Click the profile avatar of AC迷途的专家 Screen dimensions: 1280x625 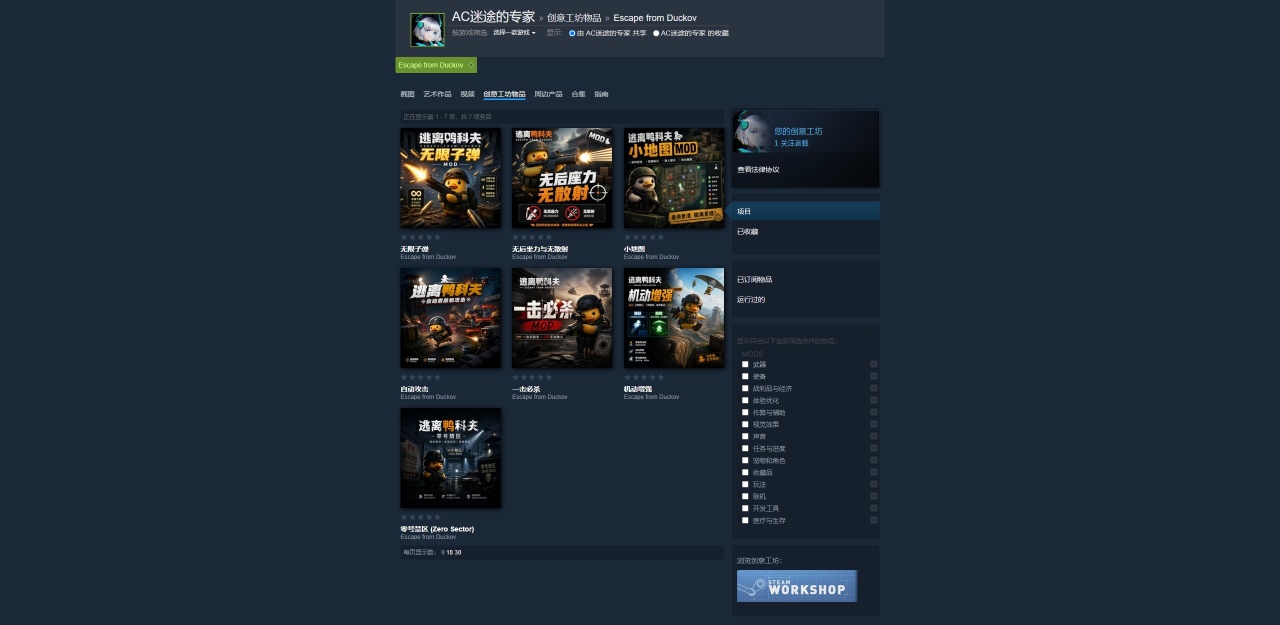pyautogui.click(x=427, y=30)
